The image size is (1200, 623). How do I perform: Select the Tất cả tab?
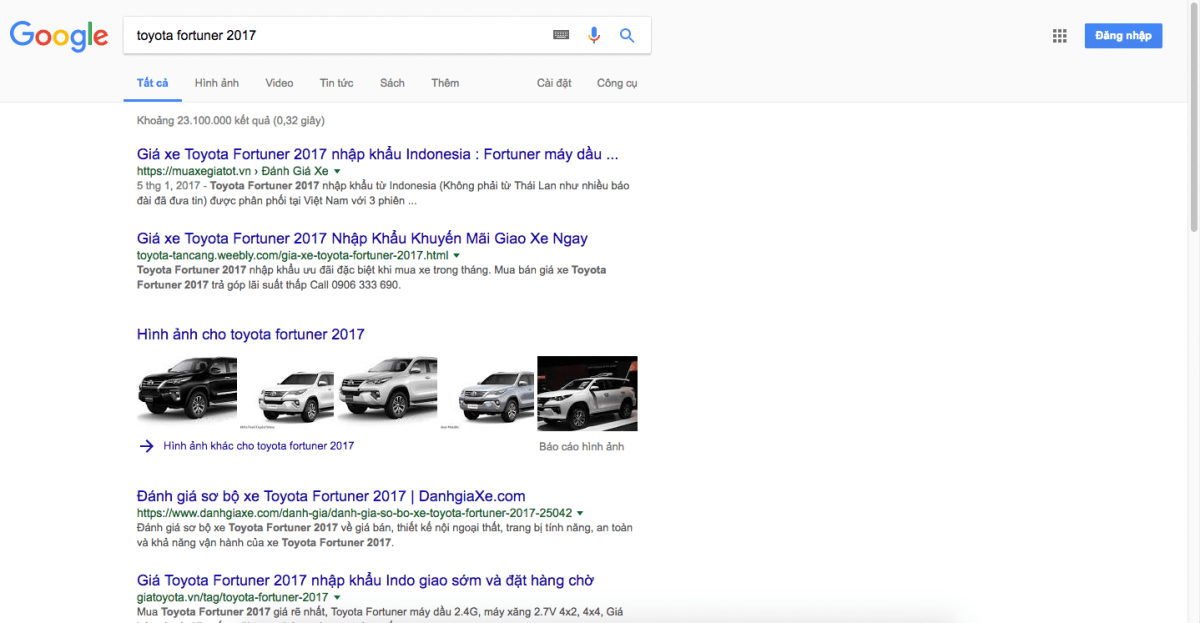click(153, 83)
